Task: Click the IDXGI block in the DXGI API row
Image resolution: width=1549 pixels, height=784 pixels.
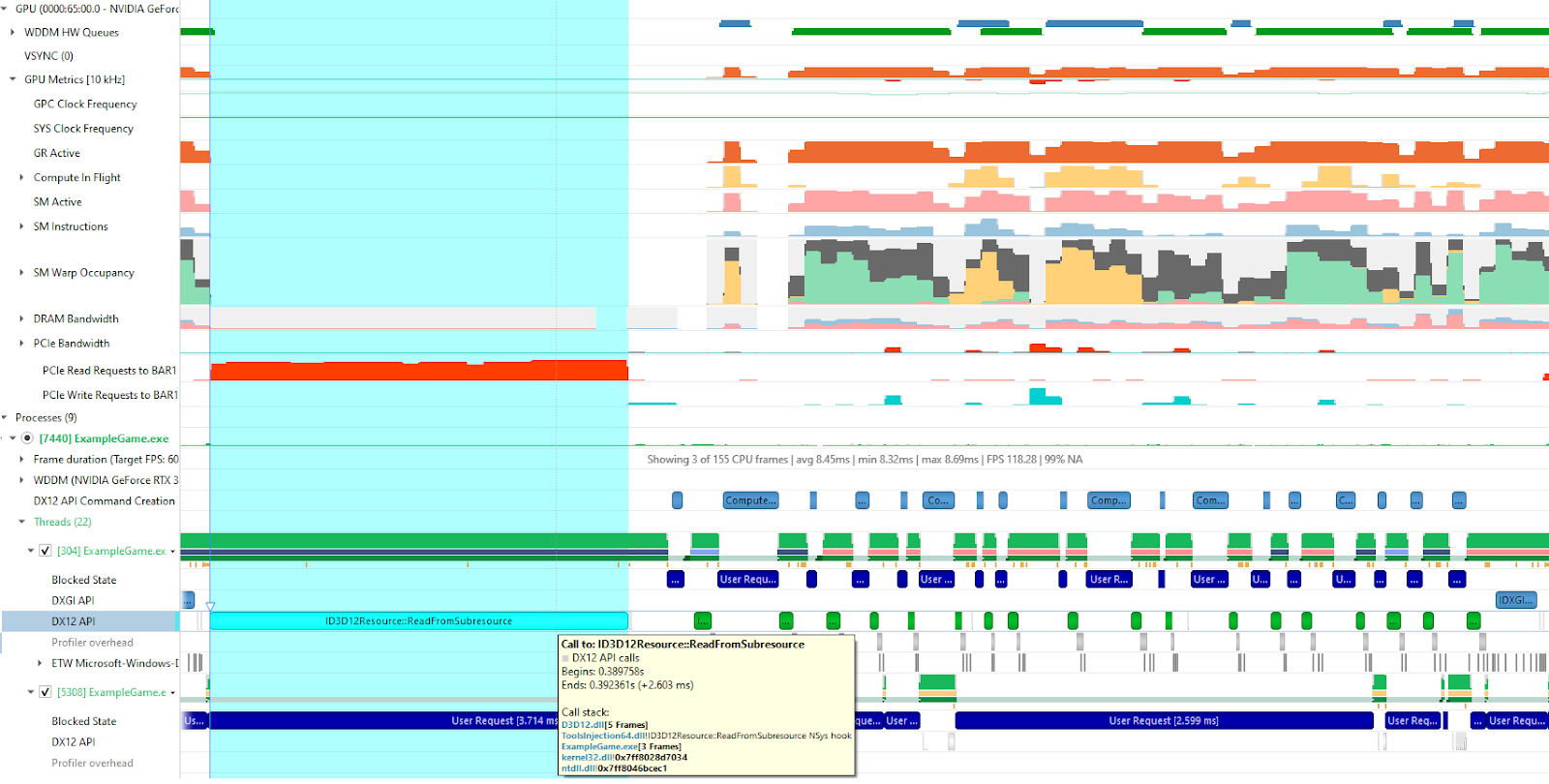Action: (1515, 600)
